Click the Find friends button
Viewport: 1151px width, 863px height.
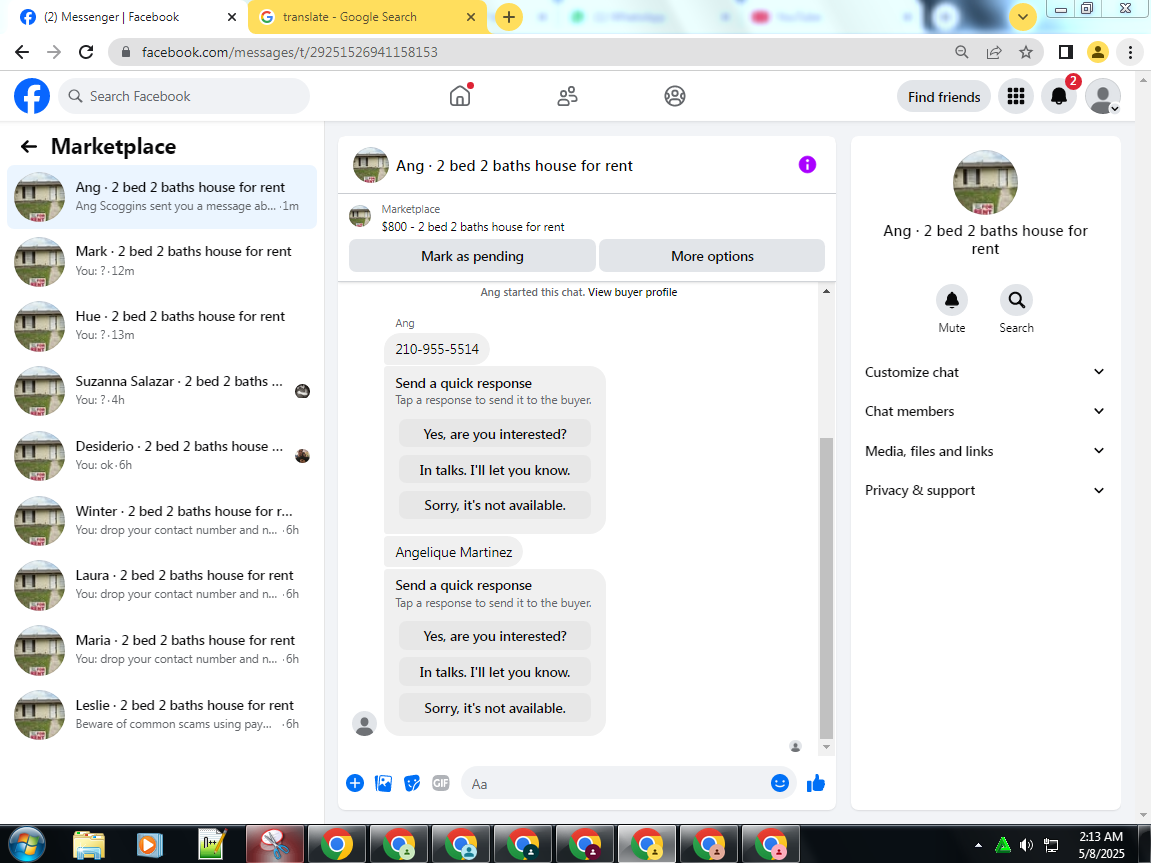tap(944, 97)
